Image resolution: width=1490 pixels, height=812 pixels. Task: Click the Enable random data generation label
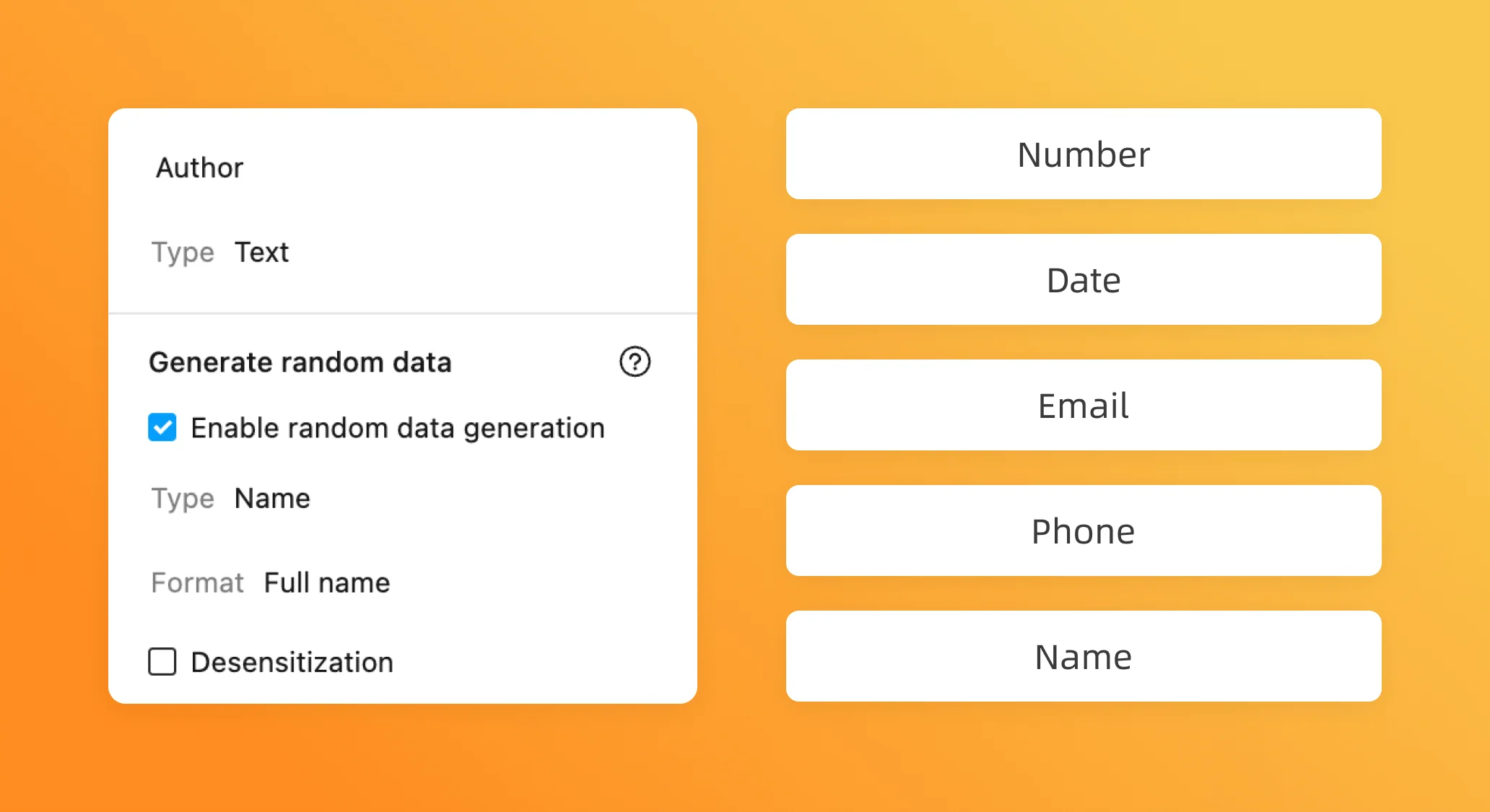398,428
